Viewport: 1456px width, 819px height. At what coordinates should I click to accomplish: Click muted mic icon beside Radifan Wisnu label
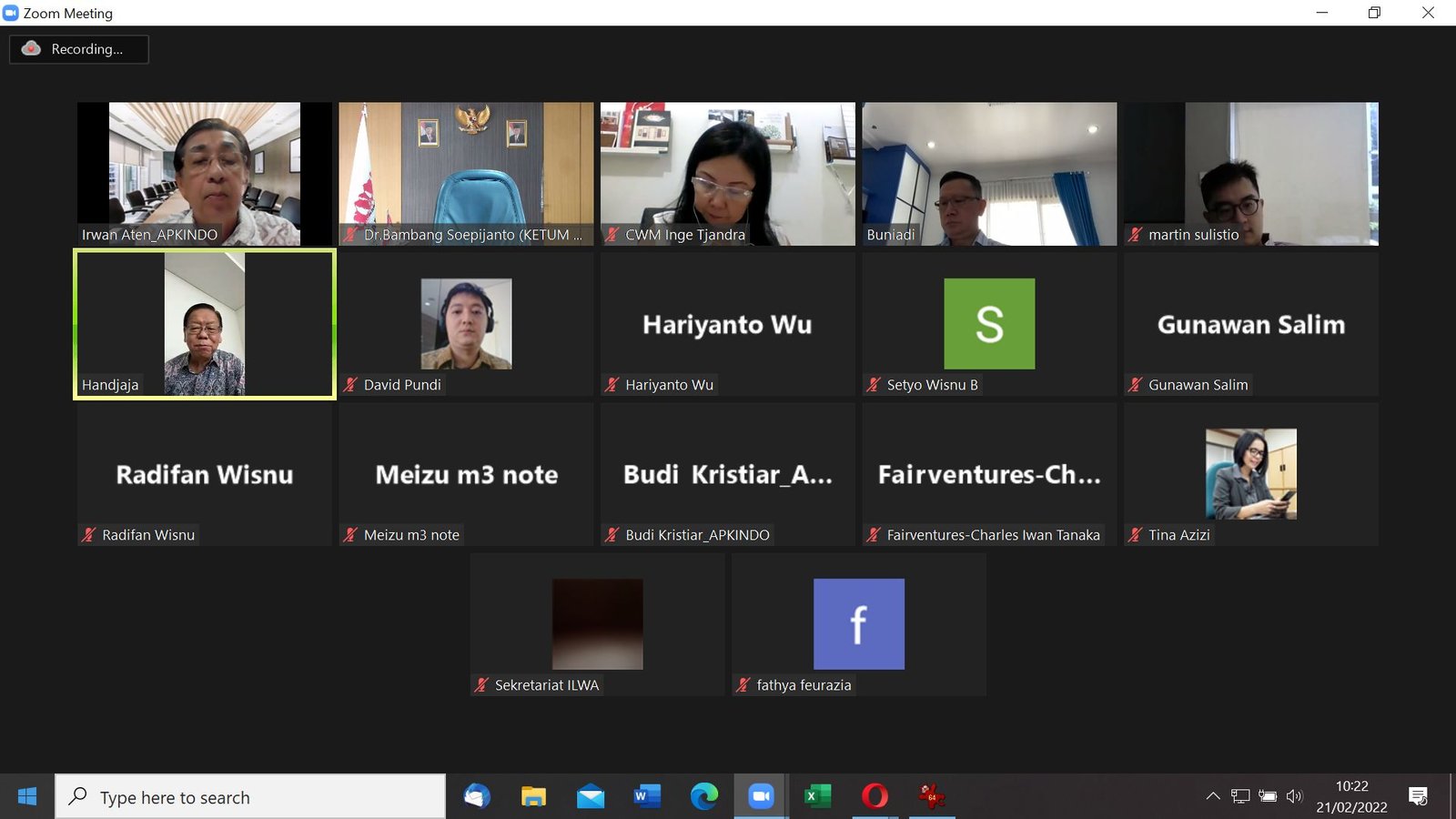pos(88,535)
